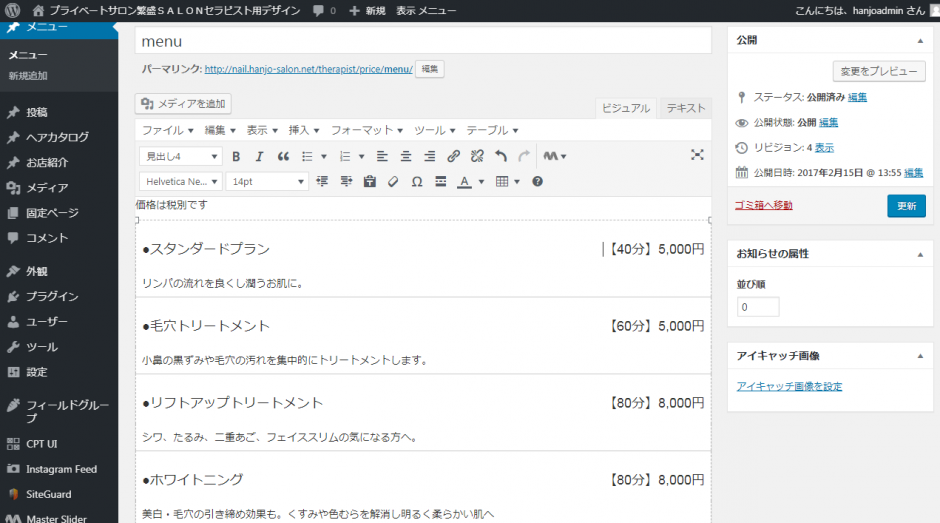This screenshot has height=523, width=940.
Task: Click the undo arrow
Action: 501,156
